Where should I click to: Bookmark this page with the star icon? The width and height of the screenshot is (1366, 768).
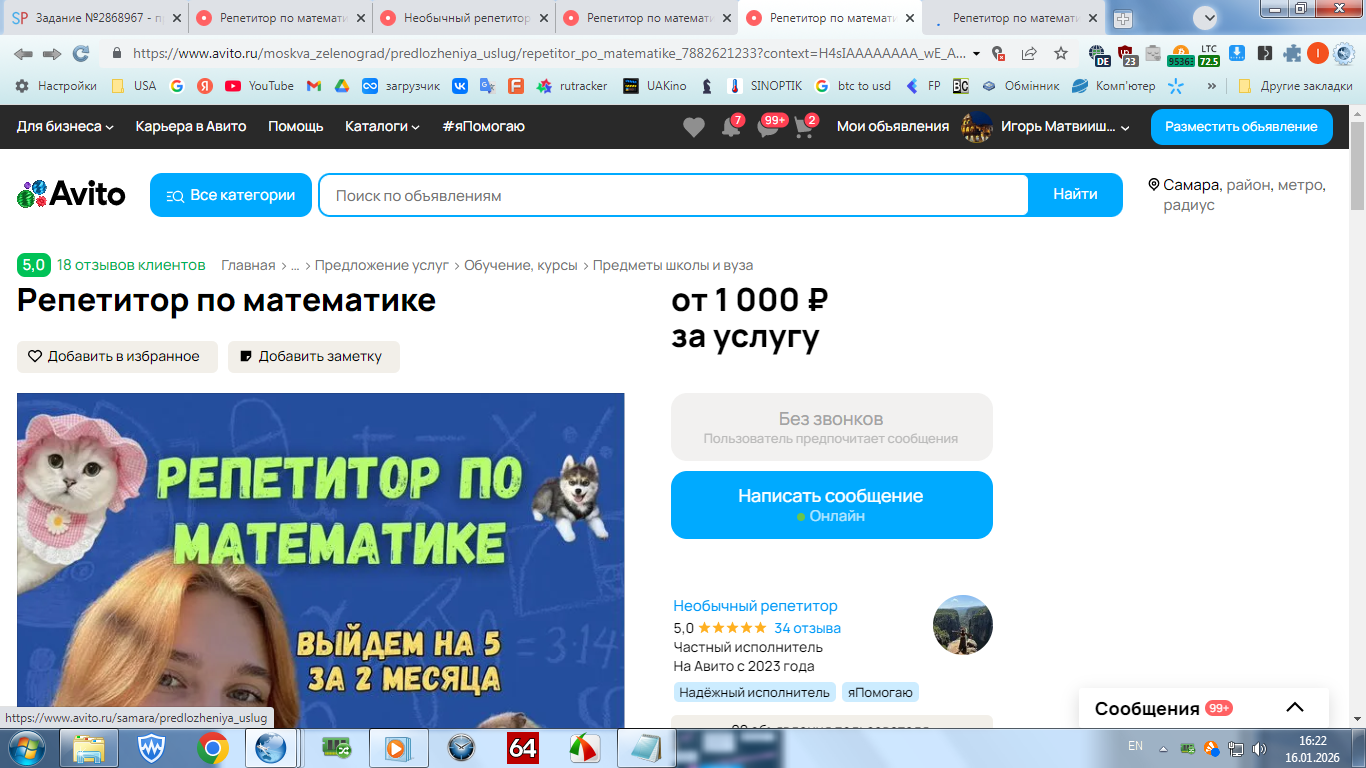[1061, 54]
